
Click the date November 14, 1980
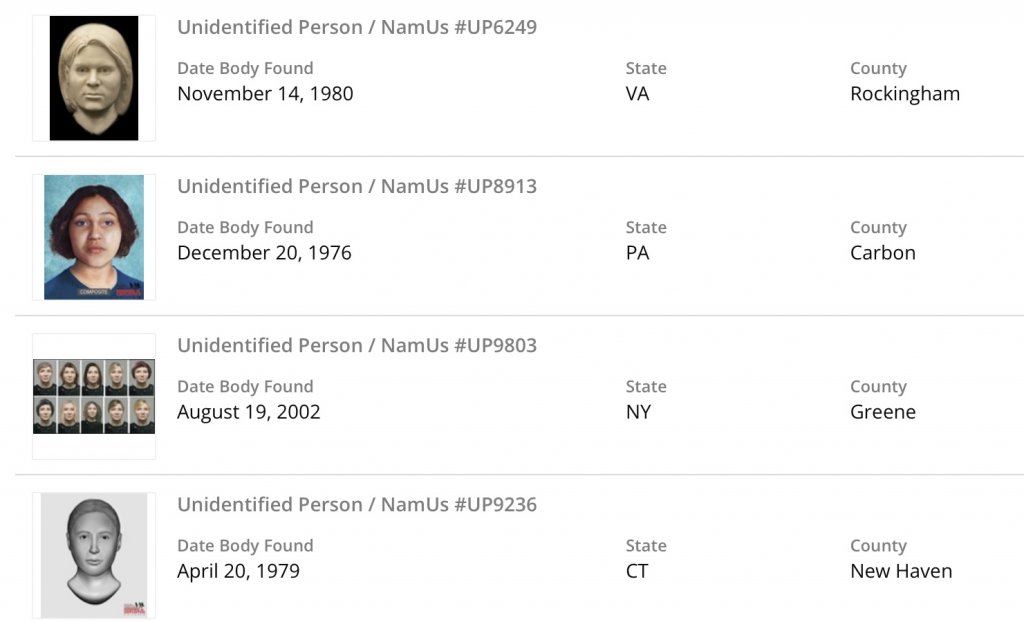point(265,94)
